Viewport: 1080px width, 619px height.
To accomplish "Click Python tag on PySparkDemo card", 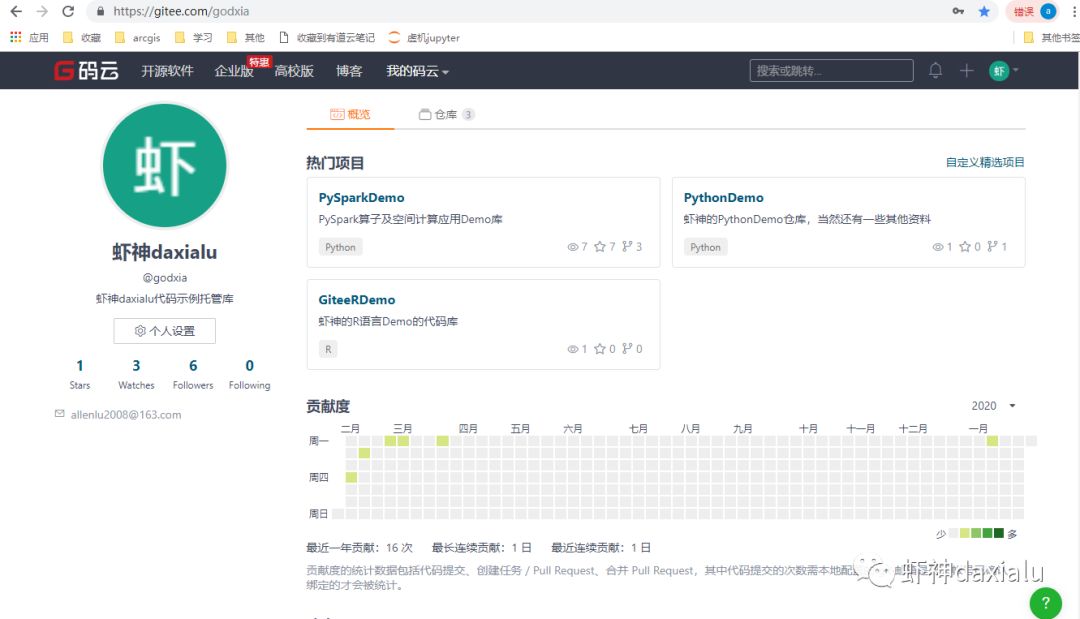I will pyautogui.click(x=340, y=247).
